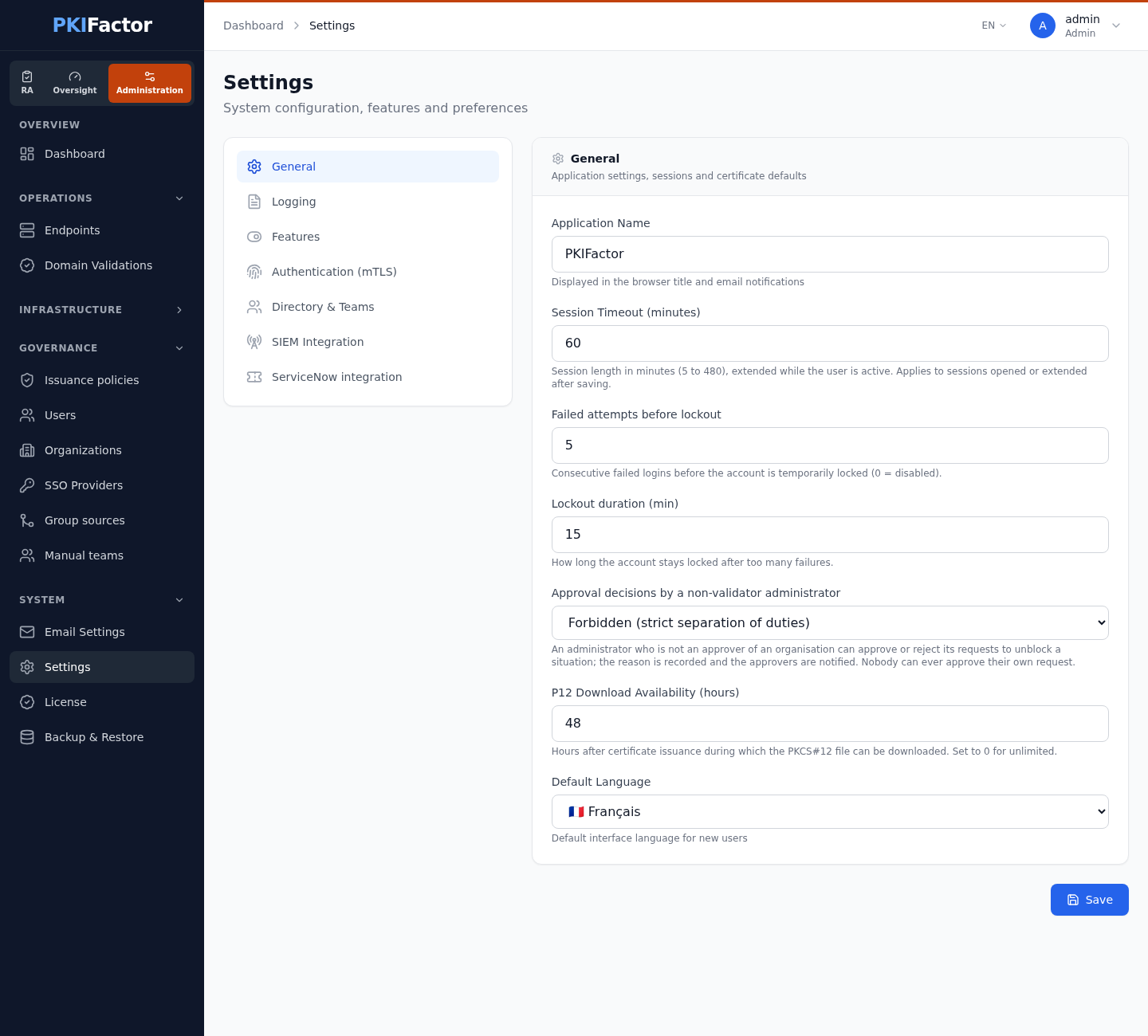Click the Authentication (mTLS) fingerprint icon
Image resolution: width=1148 pixels, height=1036 pixels.
(x=254, y=272)
